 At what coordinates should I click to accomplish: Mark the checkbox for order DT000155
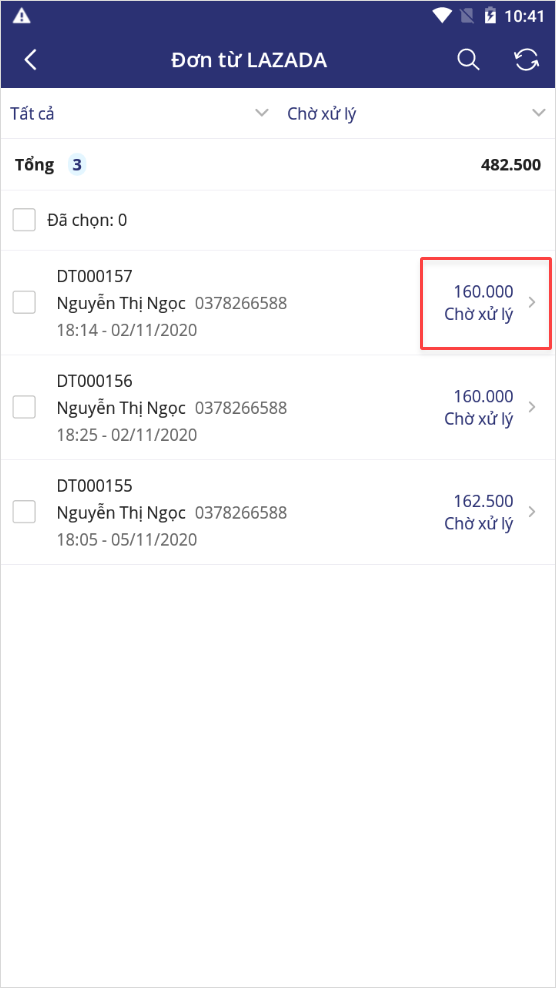pos(24,512)
